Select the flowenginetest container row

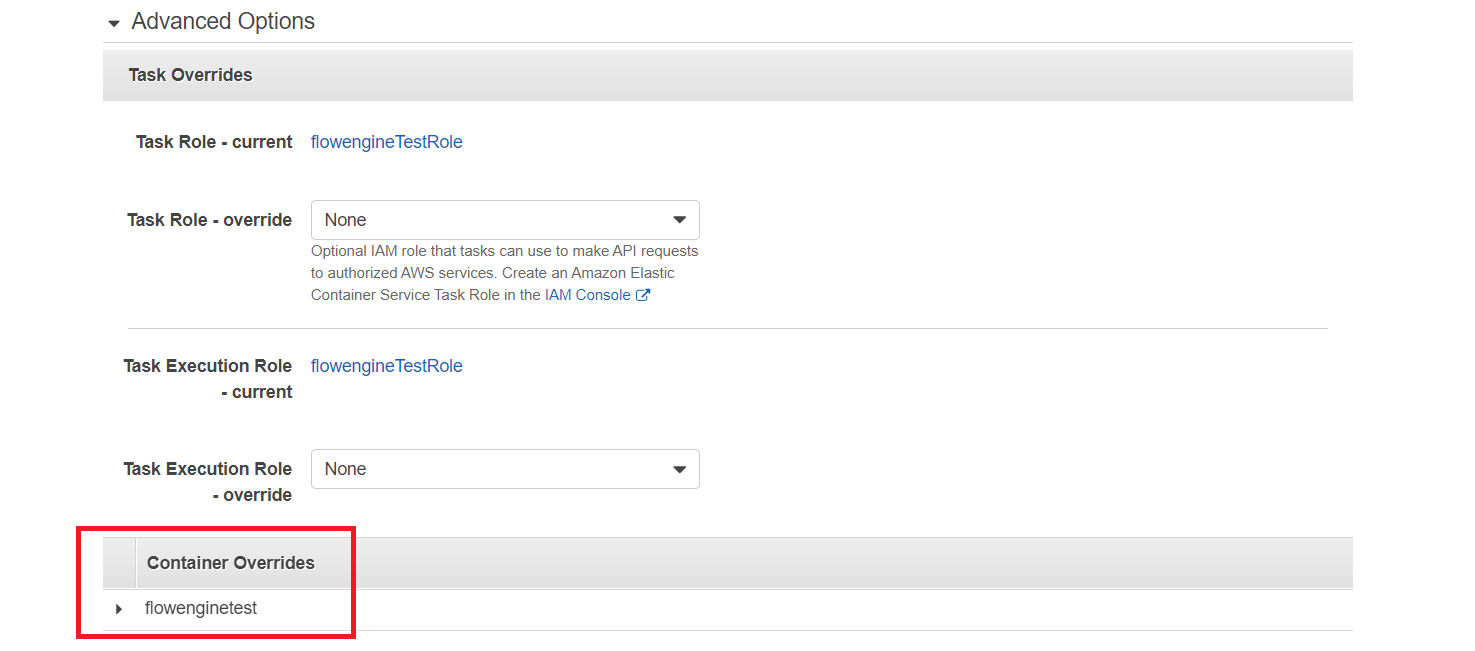[200, 608]
